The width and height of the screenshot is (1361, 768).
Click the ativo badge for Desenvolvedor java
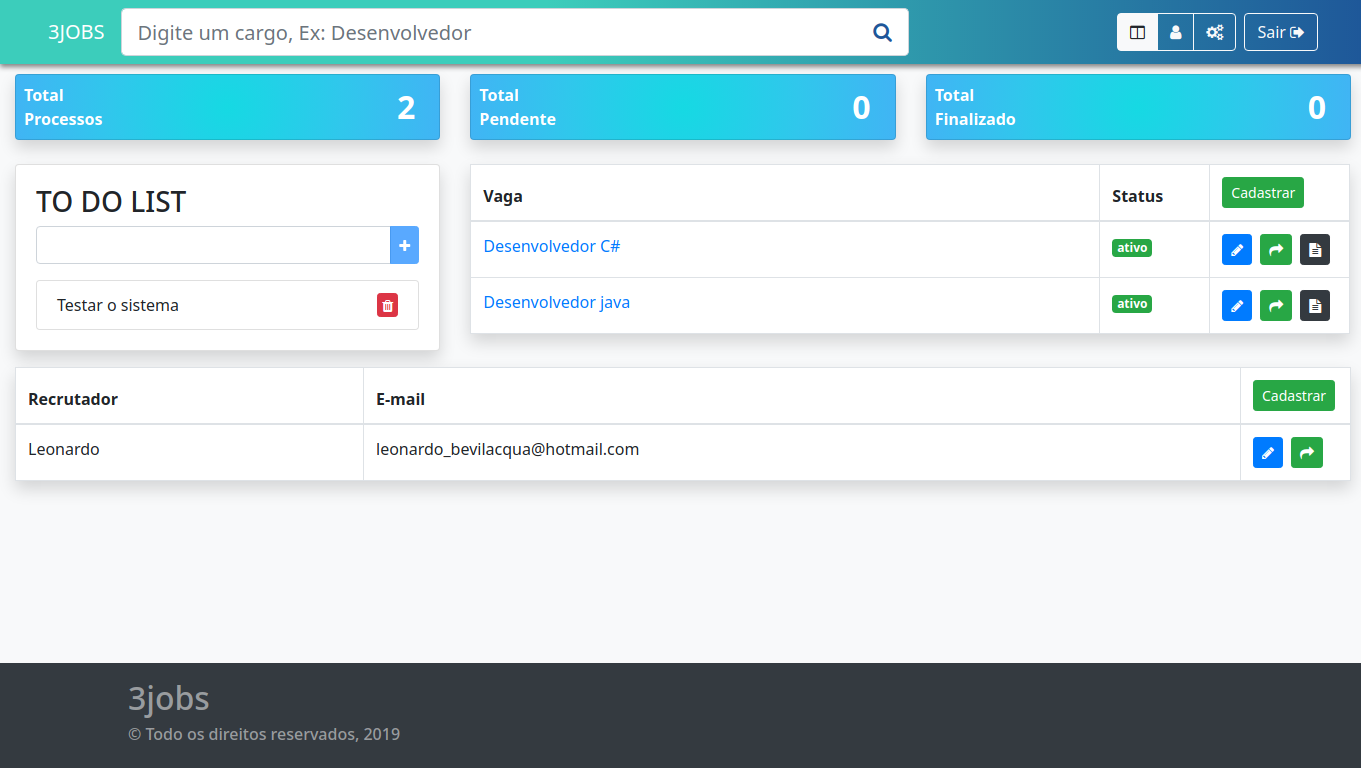tap(1132, 303)
